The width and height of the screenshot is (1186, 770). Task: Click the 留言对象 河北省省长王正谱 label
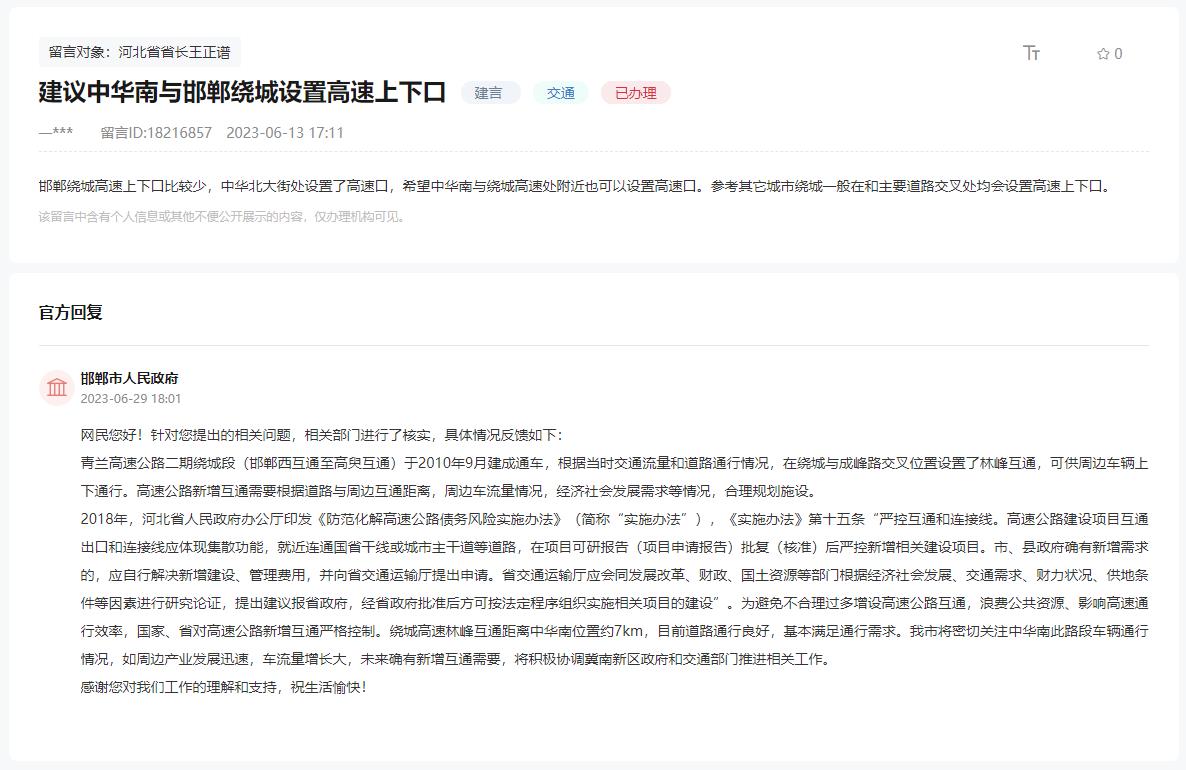point(139,52)
